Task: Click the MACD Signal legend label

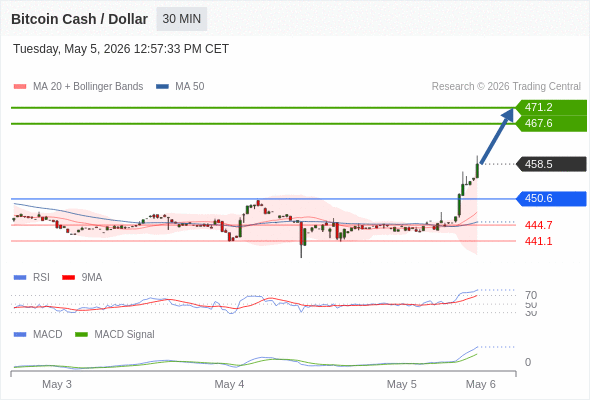Action: pos(125,335)
